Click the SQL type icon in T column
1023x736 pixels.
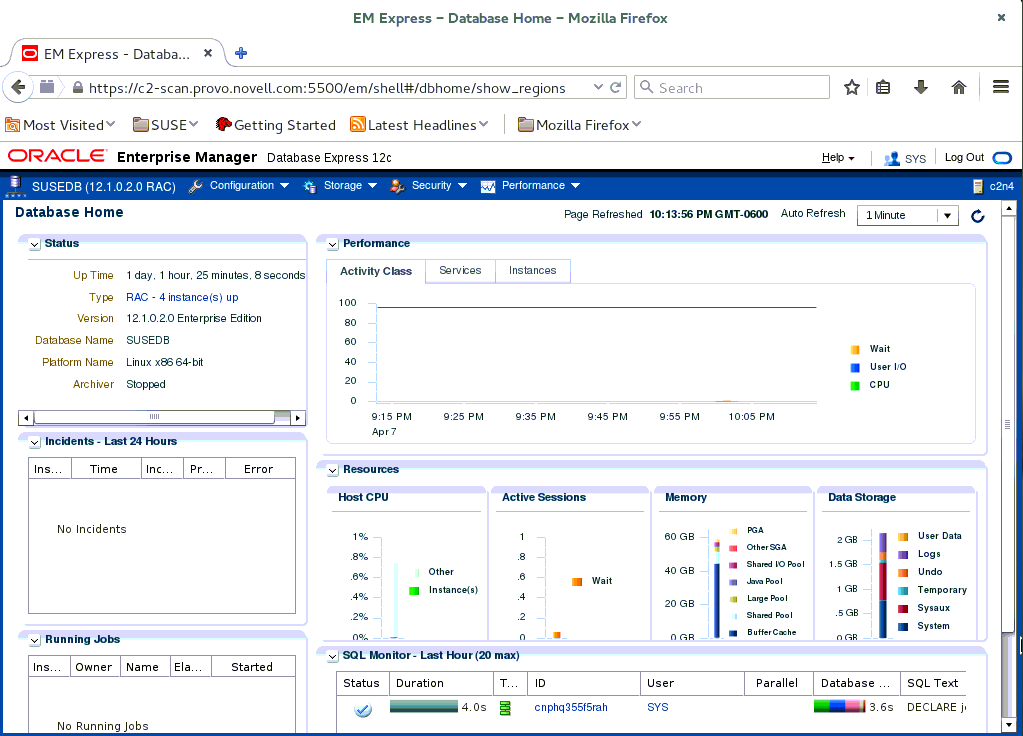pos(505,708)
